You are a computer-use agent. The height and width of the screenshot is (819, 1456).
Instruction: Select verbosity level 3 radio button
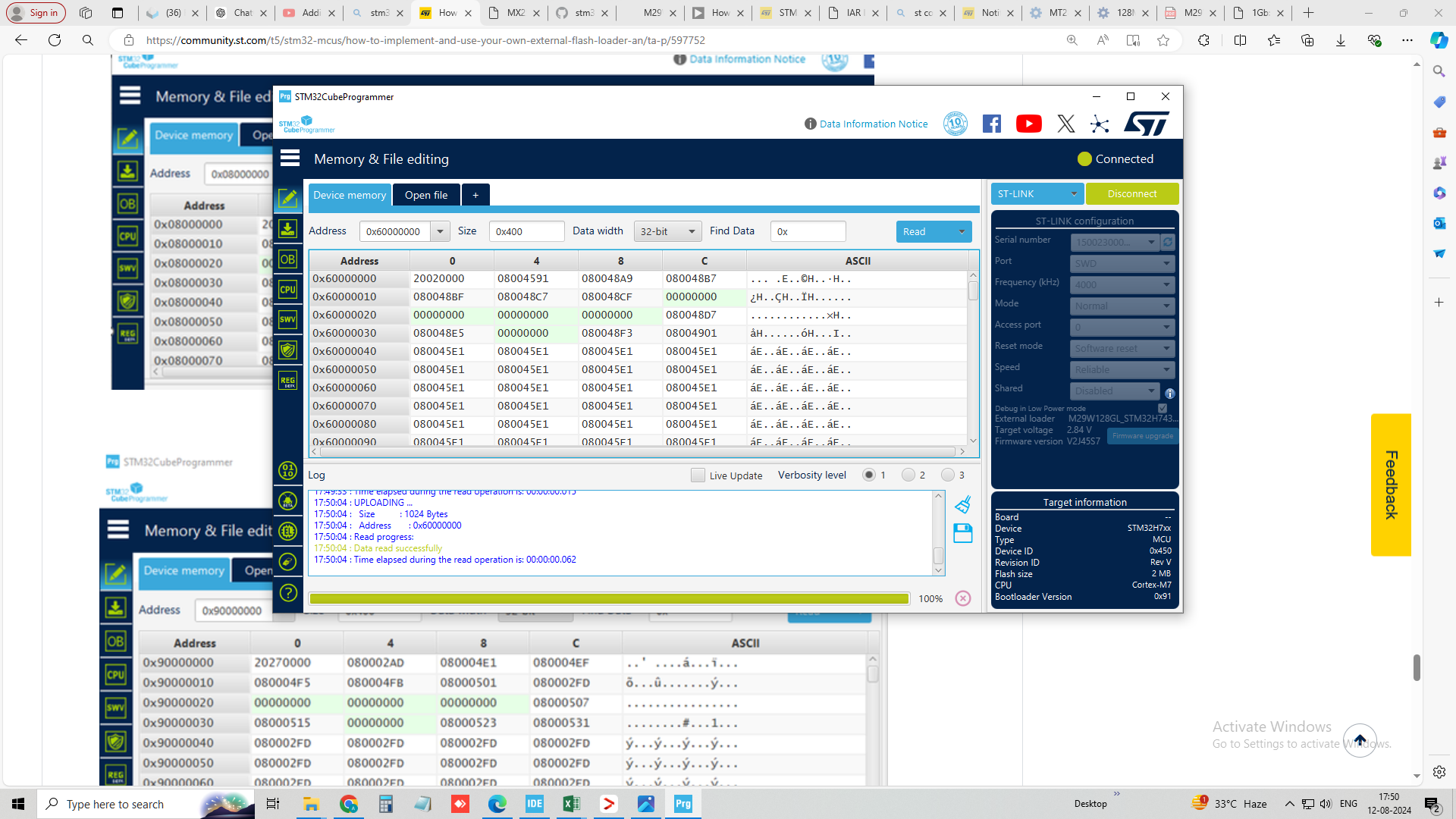coord(947,475)
